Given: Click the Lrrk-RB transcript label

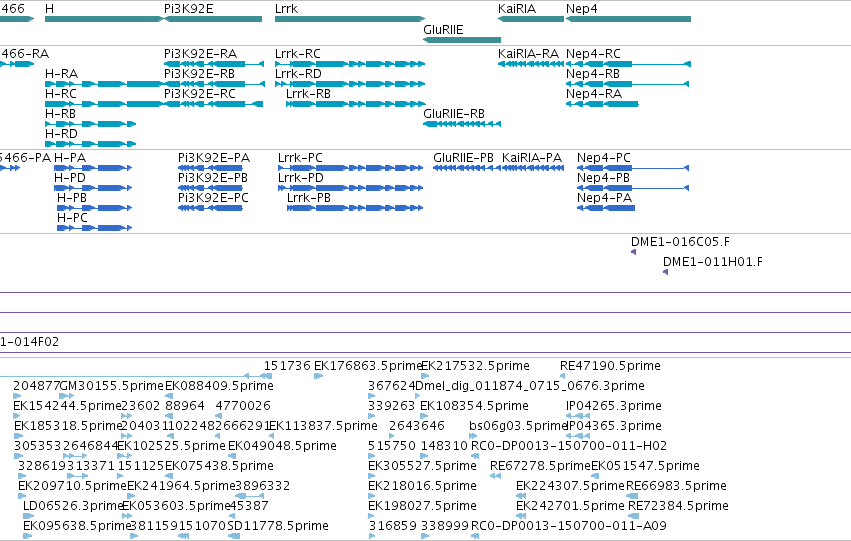Looking at the screenshot, I should (x=308, y=94).
